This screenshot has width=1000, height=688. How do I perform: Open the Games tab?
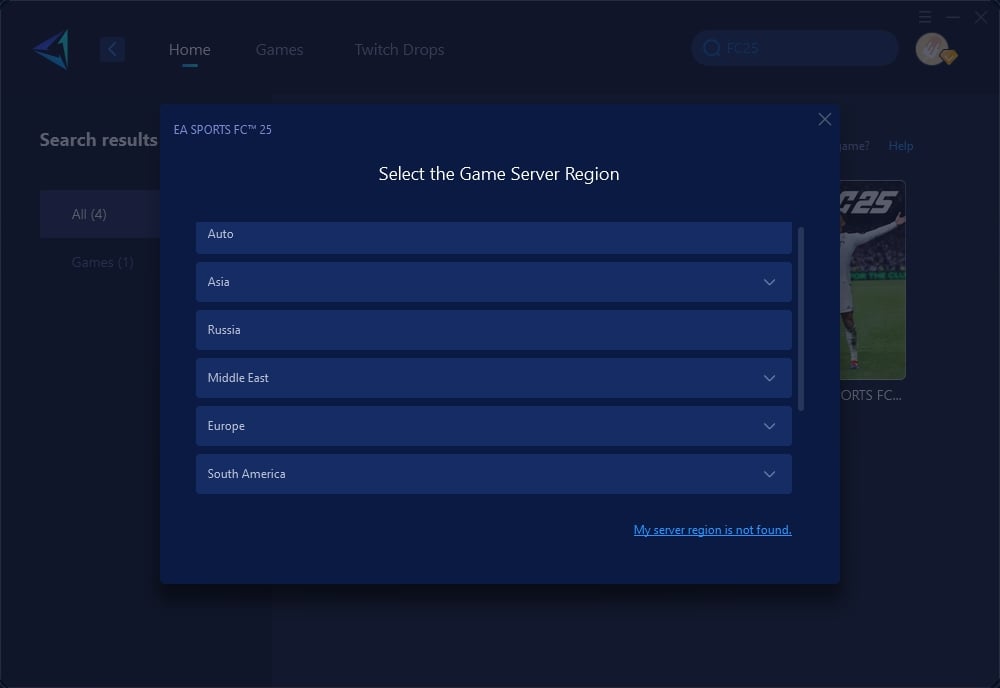coord(279,50)
